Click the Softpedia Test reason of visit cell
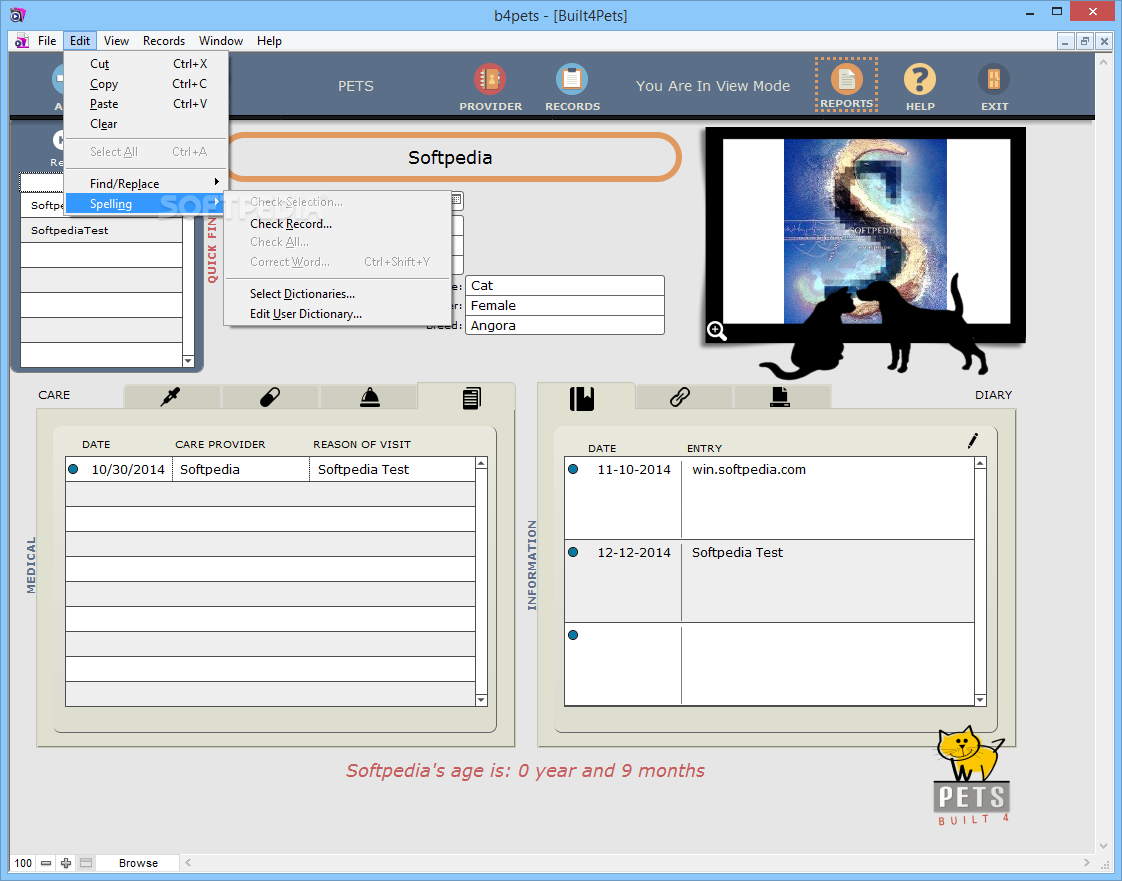The width and height of the screenshot is (1122, 881). 393,469
